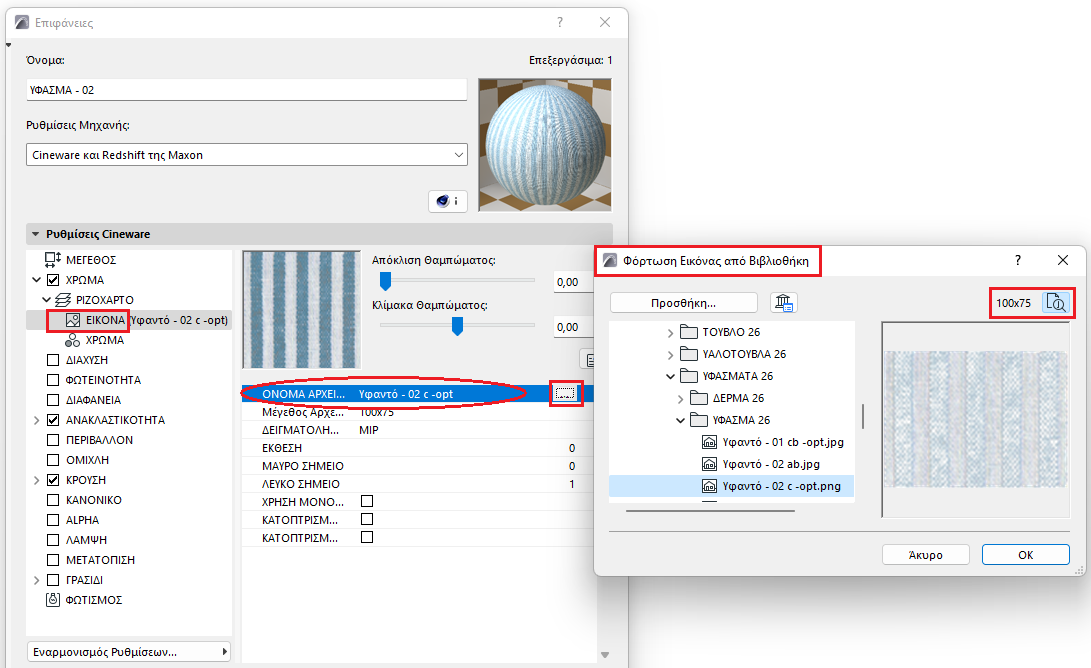Click the ΜΕΓΕΘΟΣ size icon
Image resolution: width=1091 pixels, height=668 pixels.
point(53,260)
